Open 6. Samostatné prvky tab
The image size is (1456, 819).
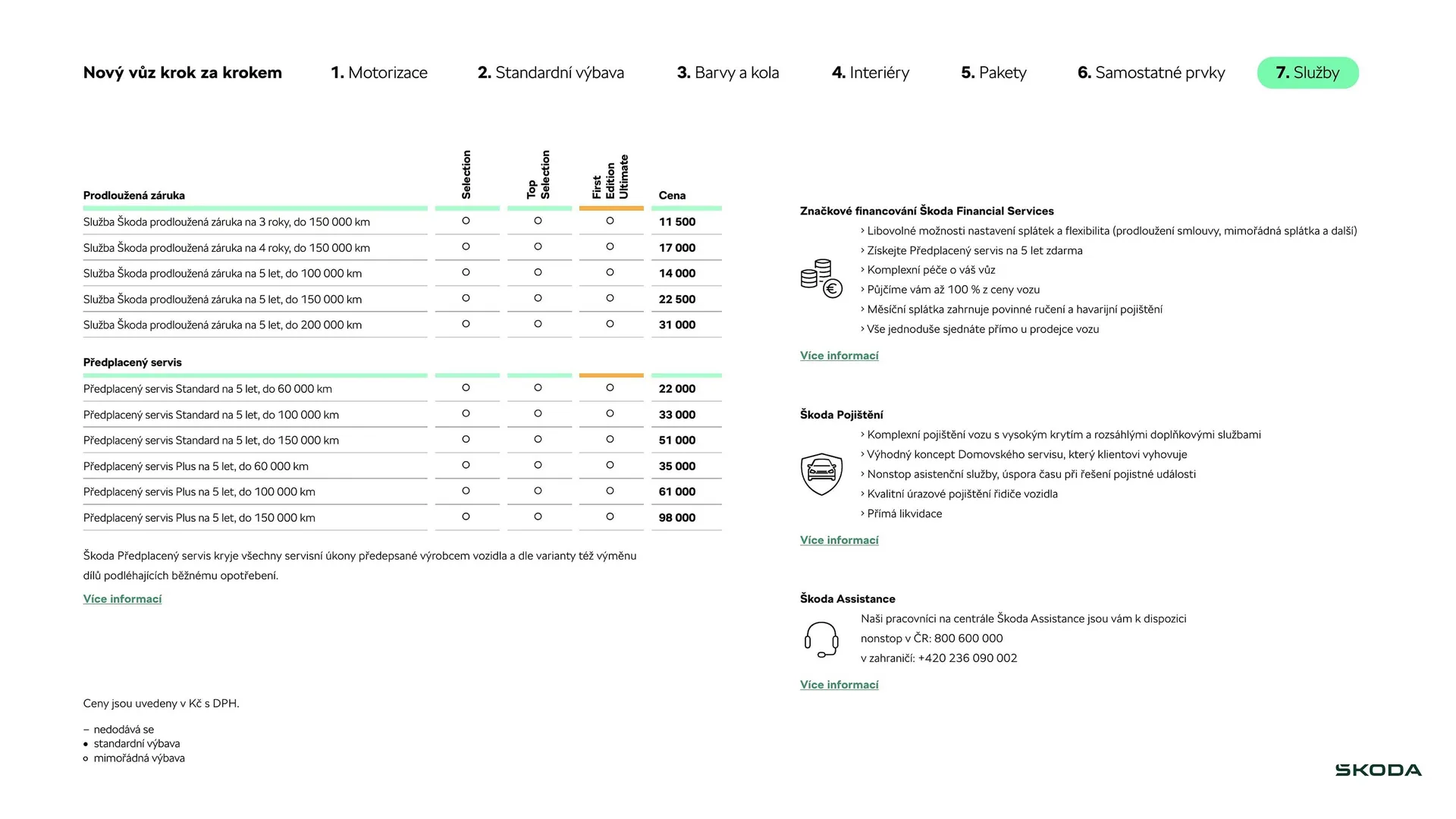pyautogui.click(x=1151, y=73)
